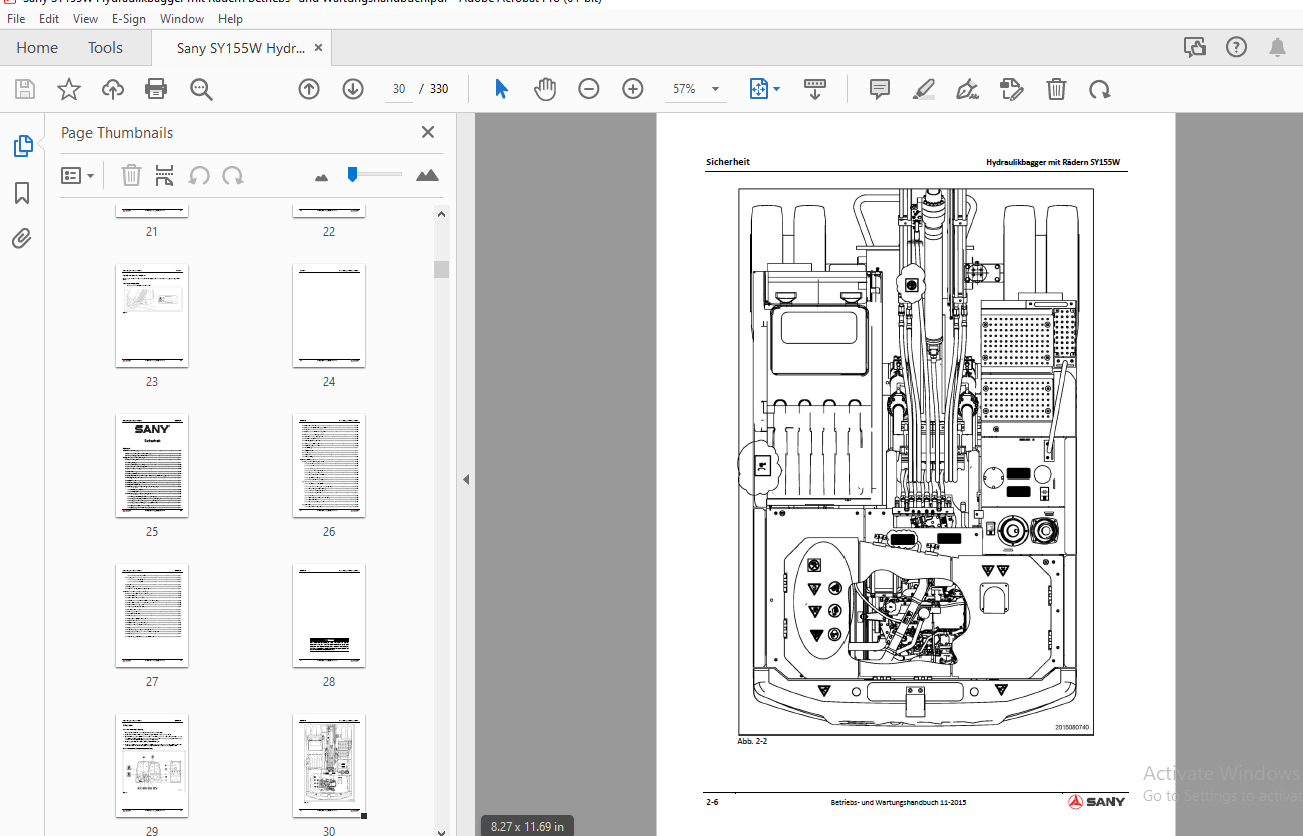Open Help question mark icon
This screenshot has height=836, width=1303.
[x=1236, y=47]
